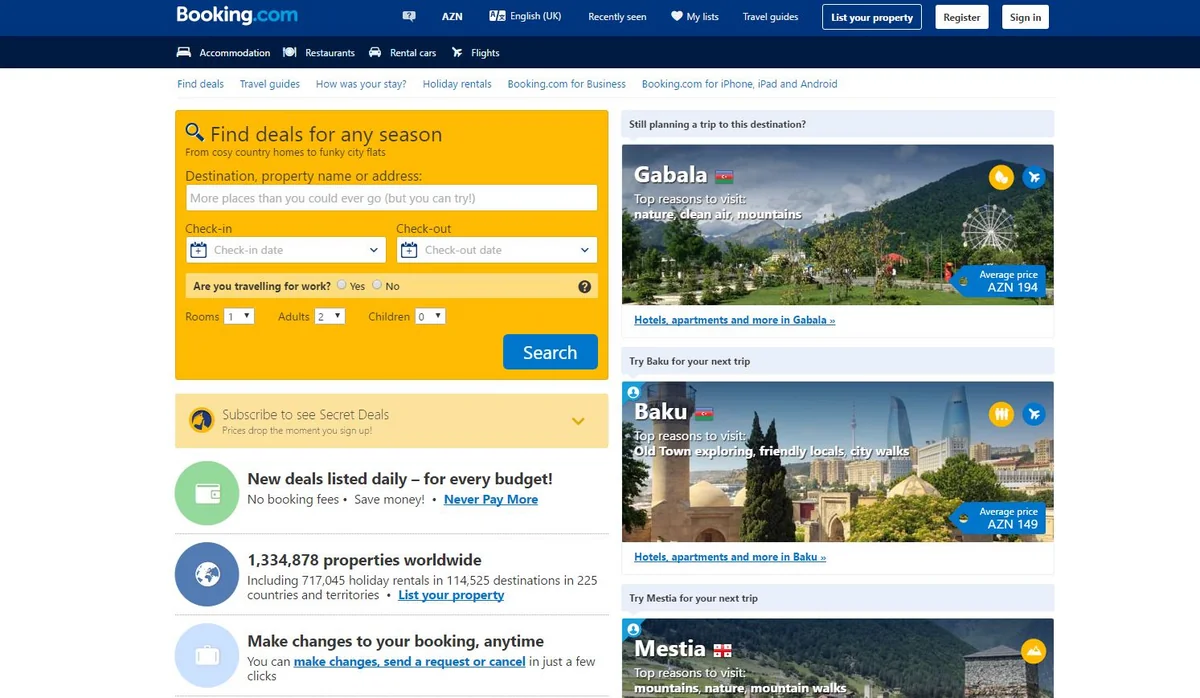Select Yes for travelling for work

[x=342, y=285]
